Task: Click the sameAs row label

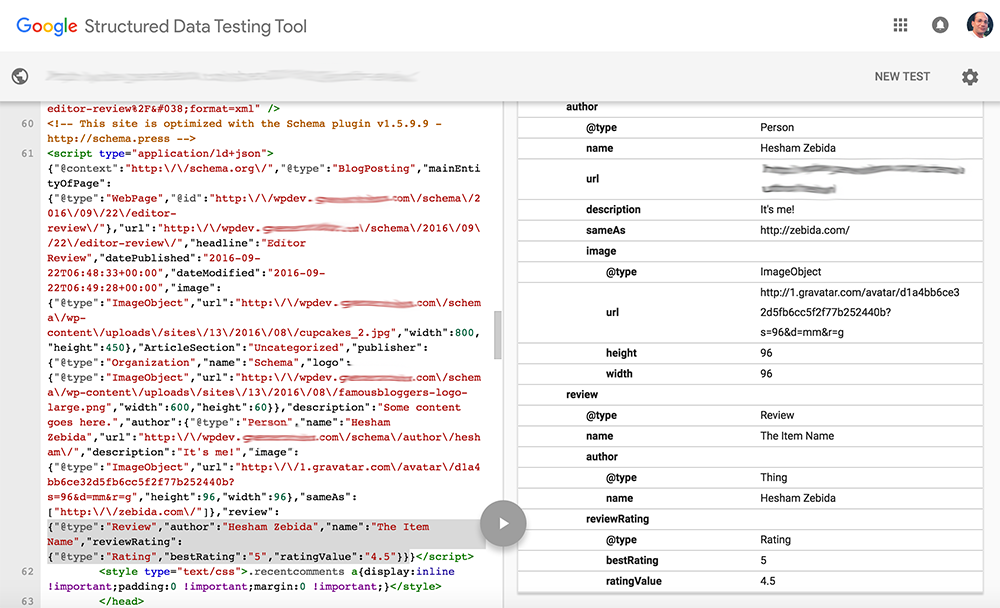Action: 605,230
